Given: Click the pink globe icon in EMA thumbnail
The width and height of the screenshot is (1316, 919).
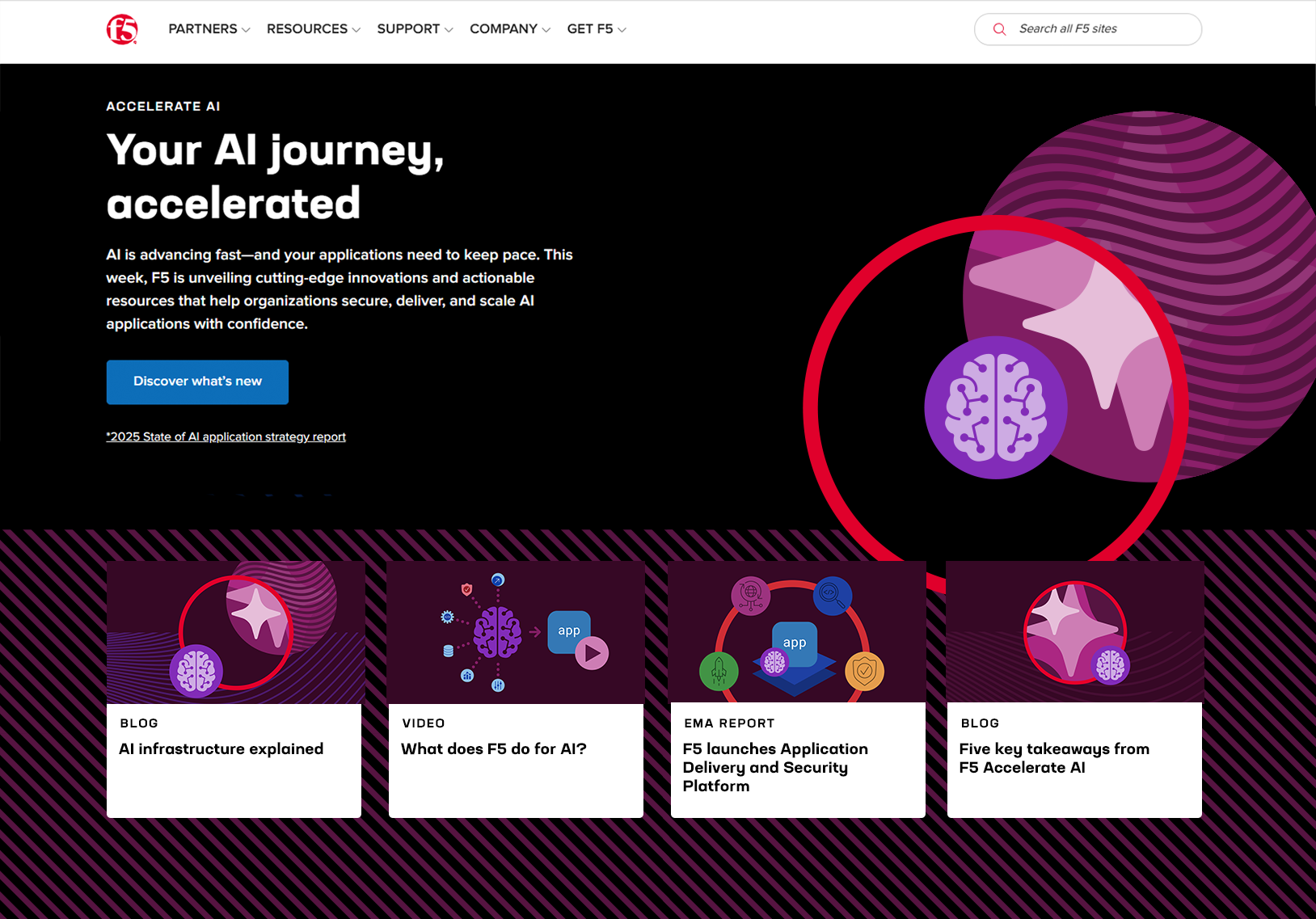Looking at the screenshot, I should pos(751,596).
